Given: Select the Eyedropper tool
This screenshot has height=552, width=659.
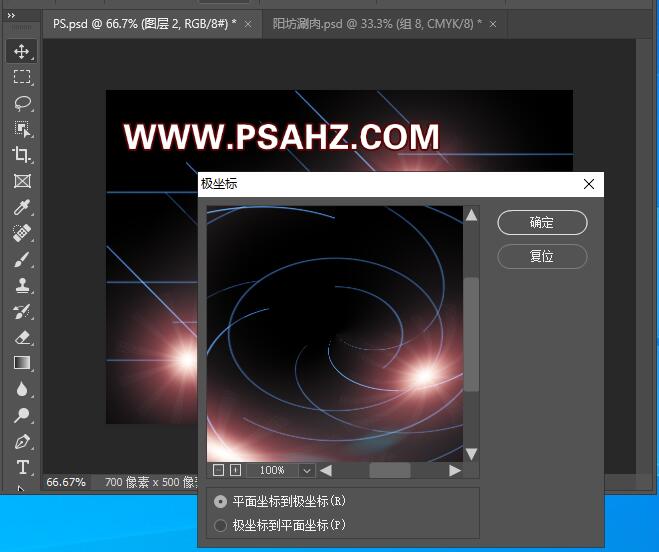Looking at the screenshot, I should pos(21,207).
